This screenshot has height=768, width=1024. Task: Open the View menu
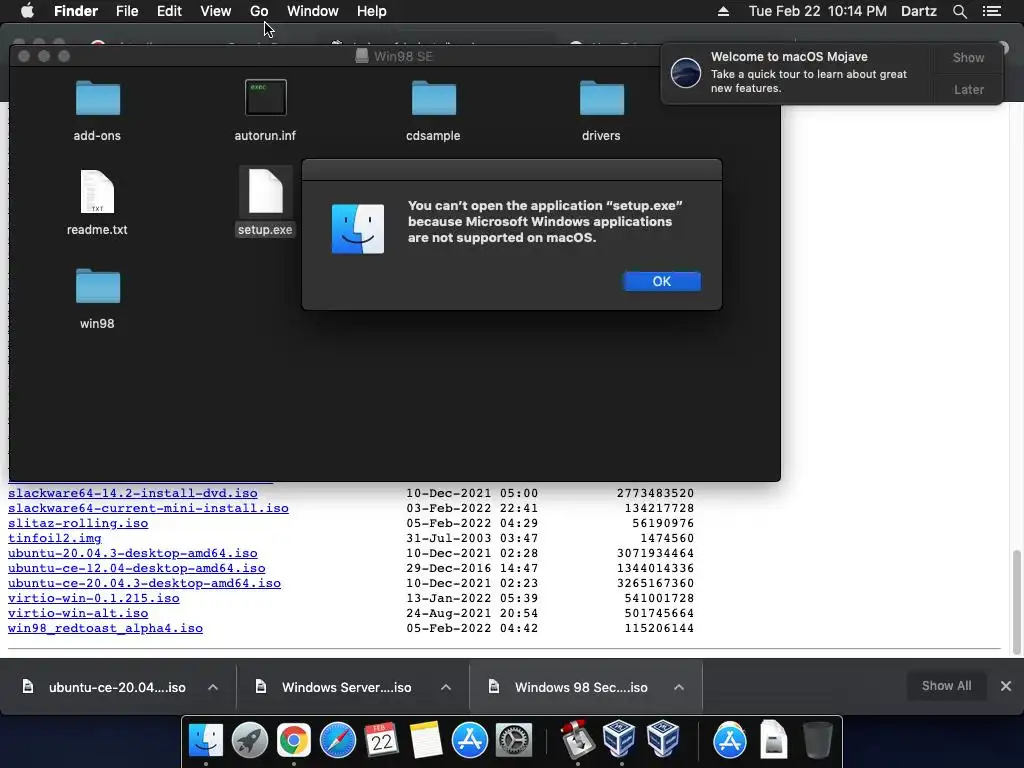(216, 11)
